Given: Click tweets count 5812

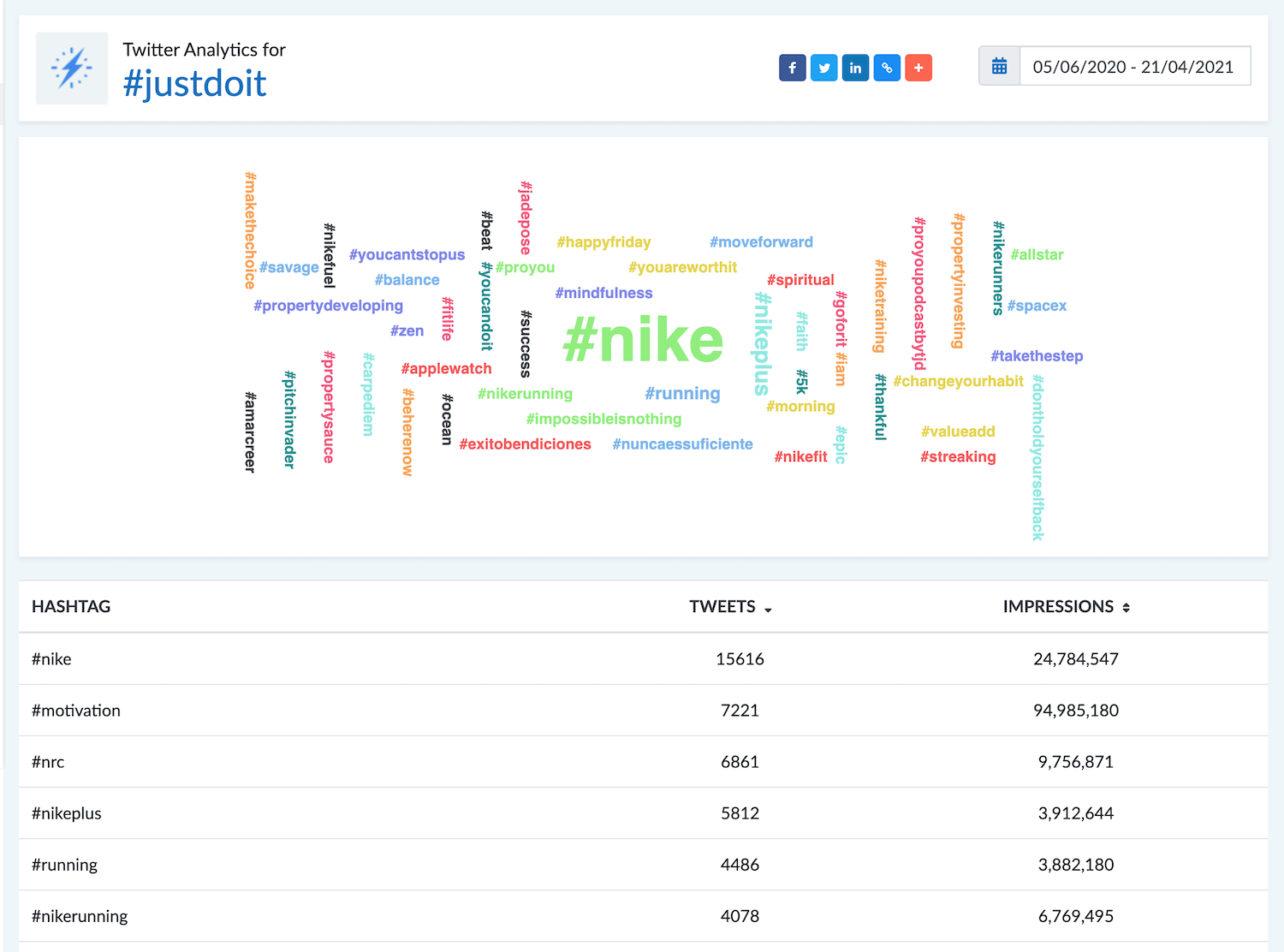Looking at the screenshot, I should pyautogui.click(x=740, y=813).
